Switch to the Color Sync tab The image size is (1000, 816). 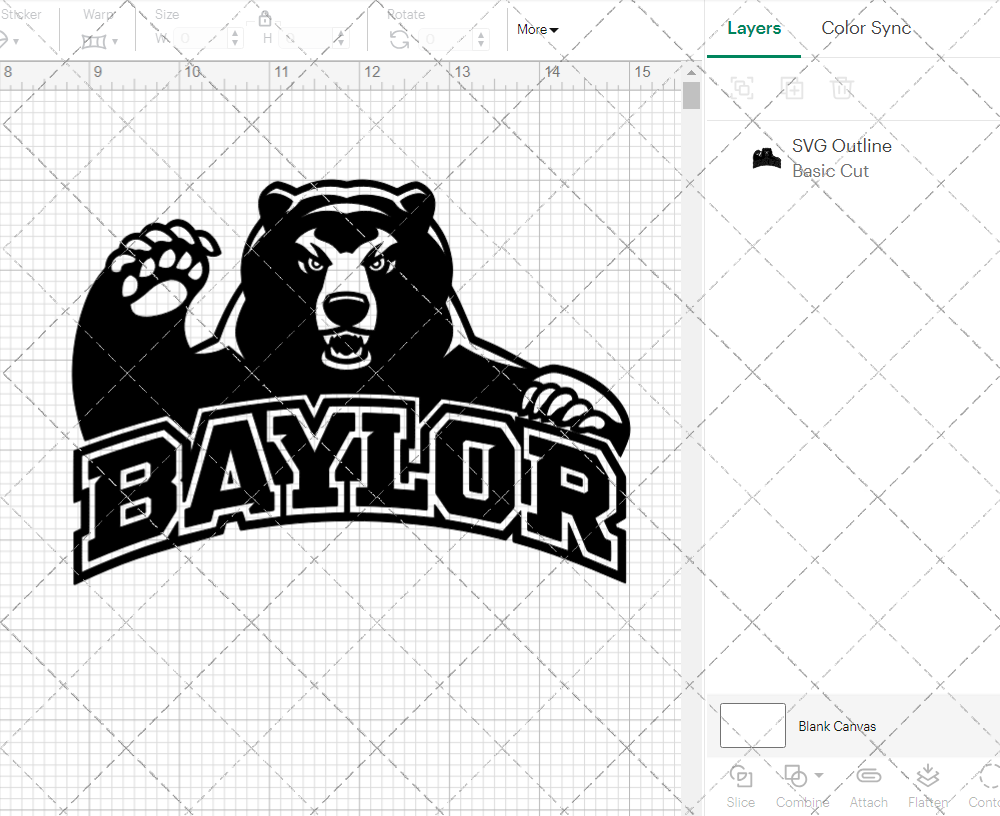[866, 28]
